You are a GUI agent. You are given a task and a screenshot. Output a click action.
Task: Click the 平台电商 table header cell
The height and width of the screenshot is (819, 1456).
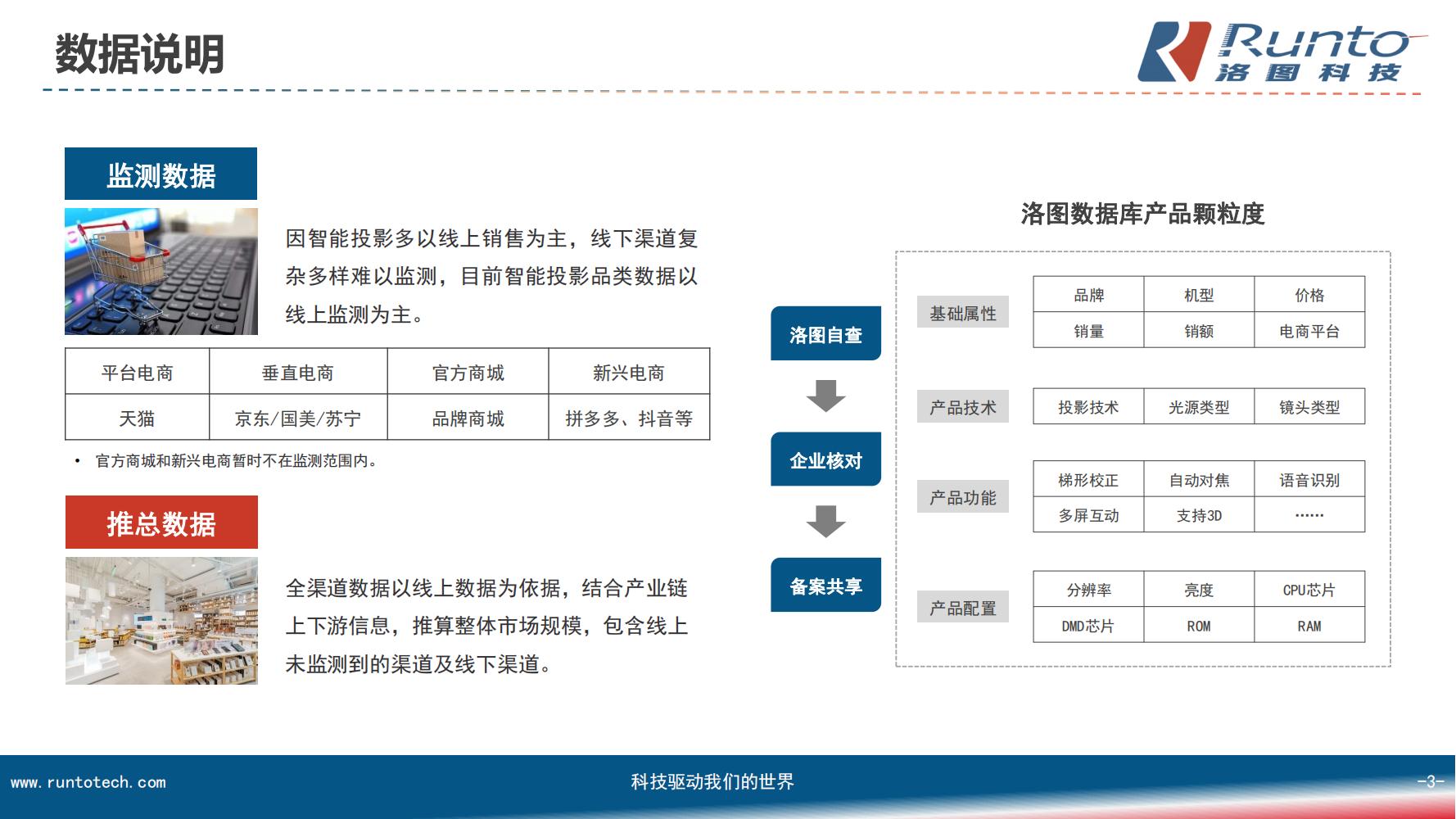coord(137,371)
